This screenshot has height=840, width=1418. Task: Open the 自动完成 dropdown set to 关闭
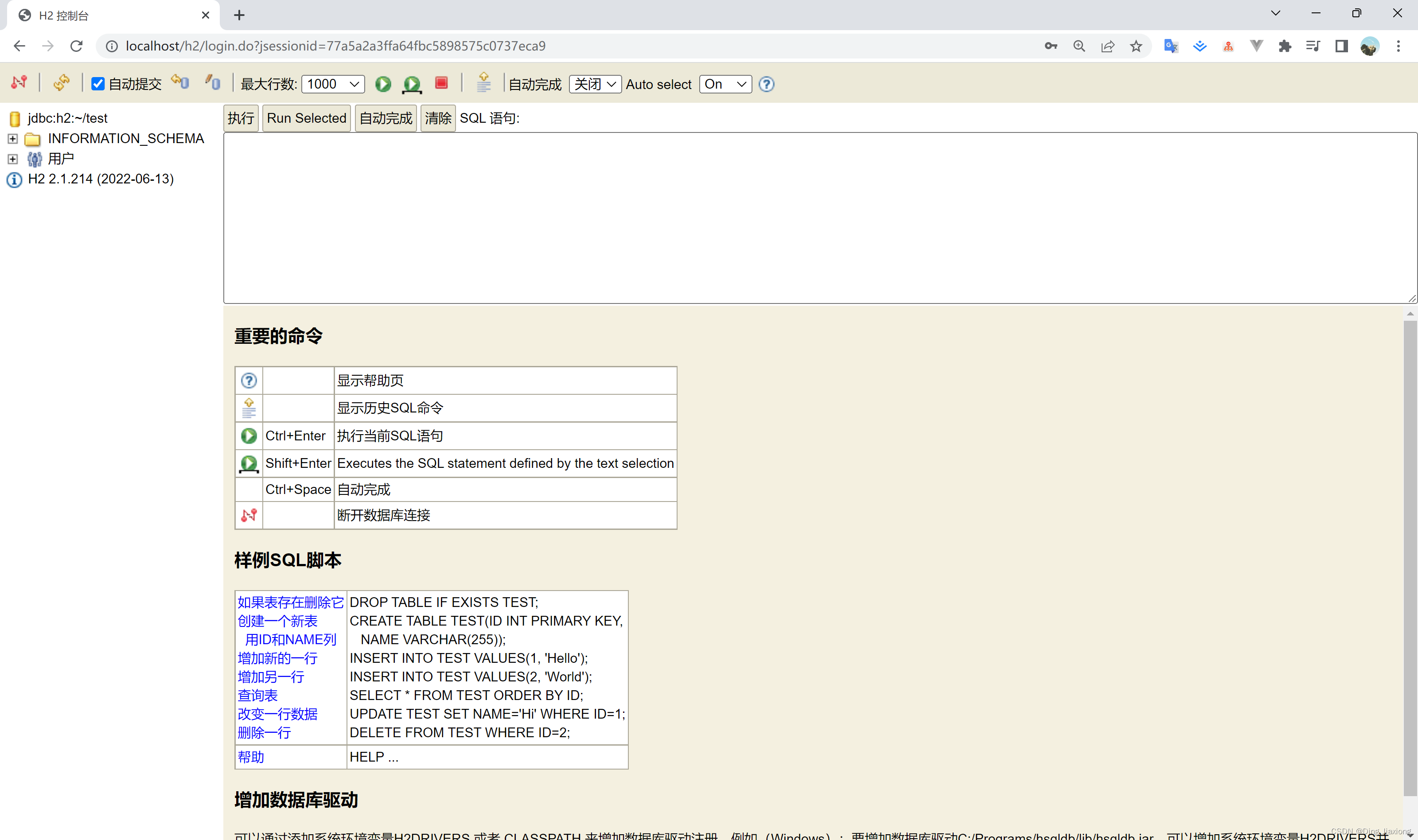coord(595,84)
